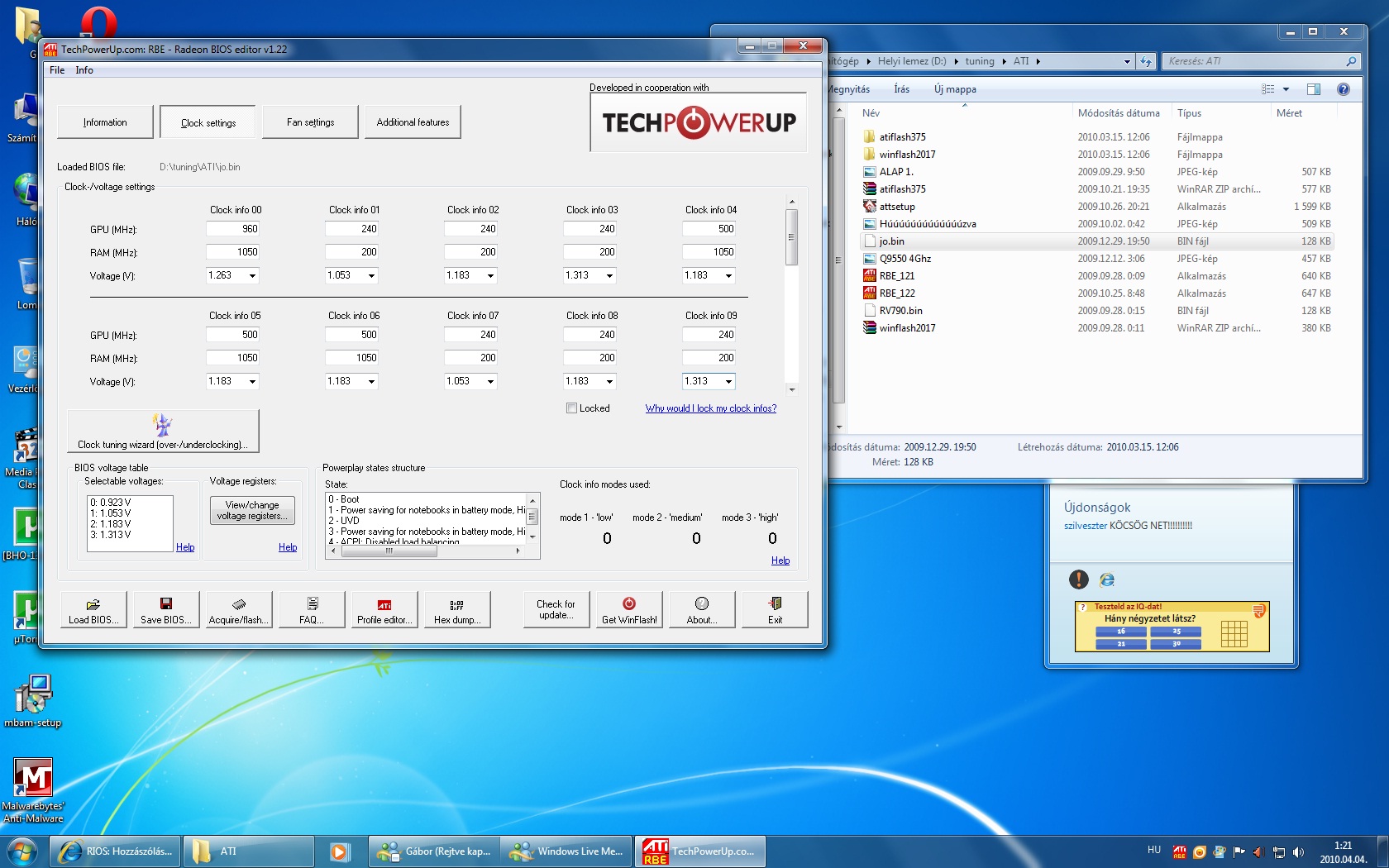The image size is (1389, 868).
Task: Click Check for update button
Action: click(556, 610)
